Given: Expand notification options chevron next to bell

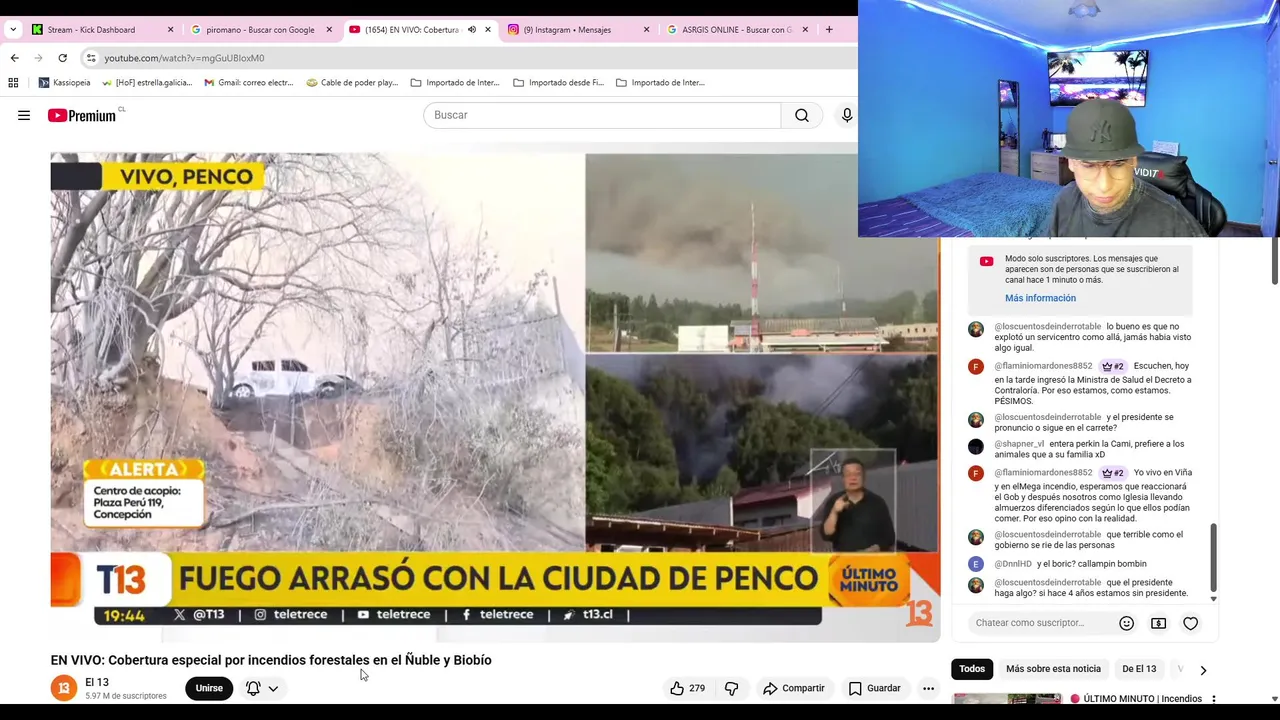Looking at the screenshot, I should click(x=273, y=688).
